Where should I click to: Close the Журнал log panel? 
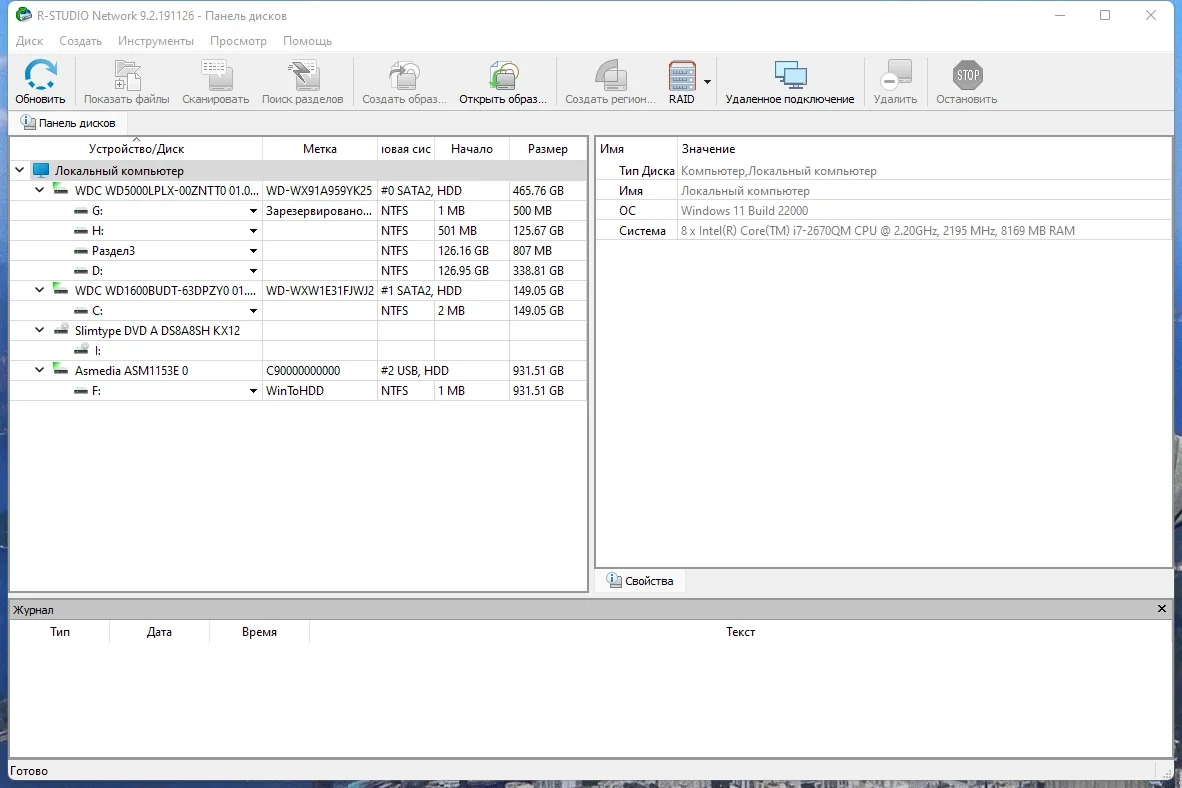point(1162,609)
